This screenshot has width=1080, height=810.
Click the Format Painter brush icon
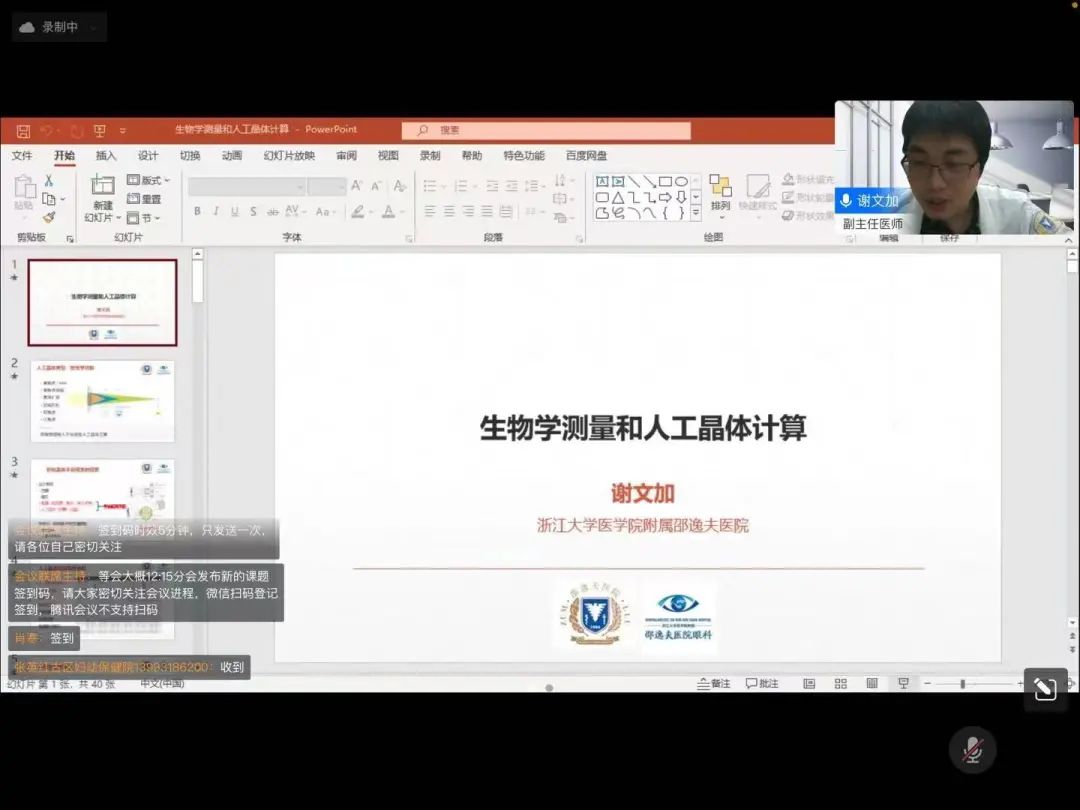[x=48, y=216]
